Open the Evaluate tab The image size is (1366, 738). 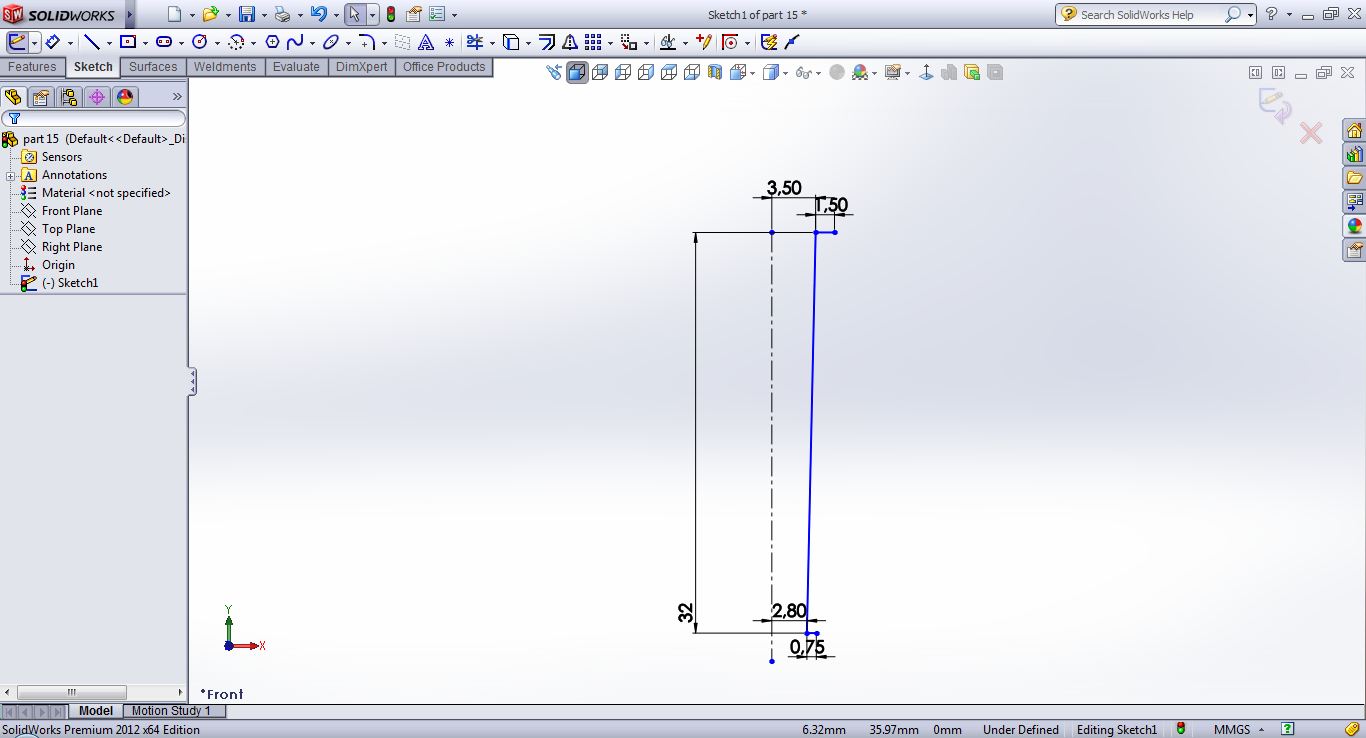click(296, 67)
